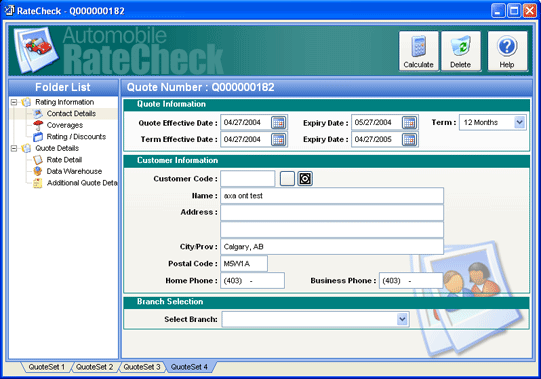Click the black target icon beside Customer Code
Viewport: 541px width, 379px height.
click(305, 178)
